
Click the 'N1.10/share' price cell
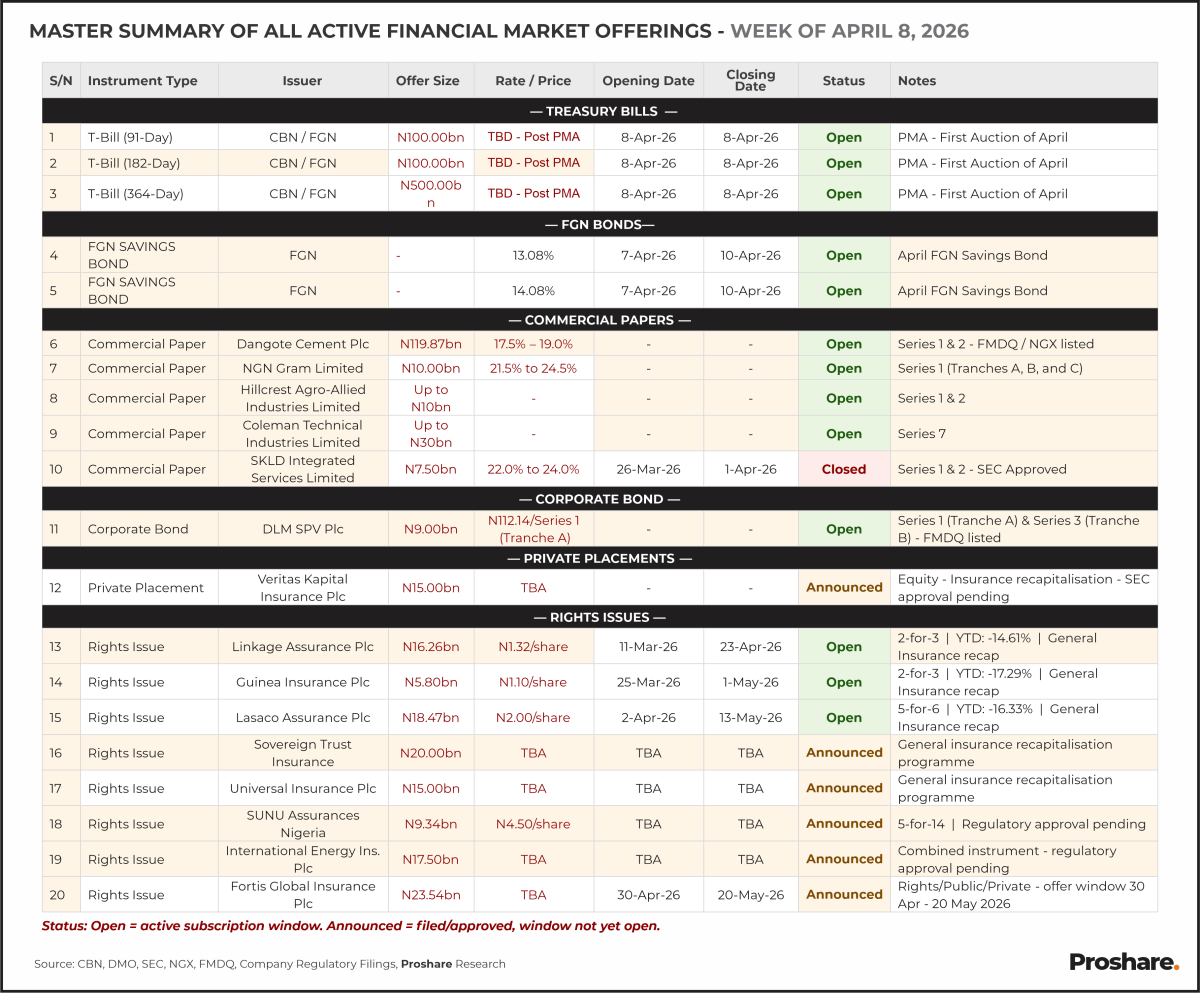(x=533, y=682)
